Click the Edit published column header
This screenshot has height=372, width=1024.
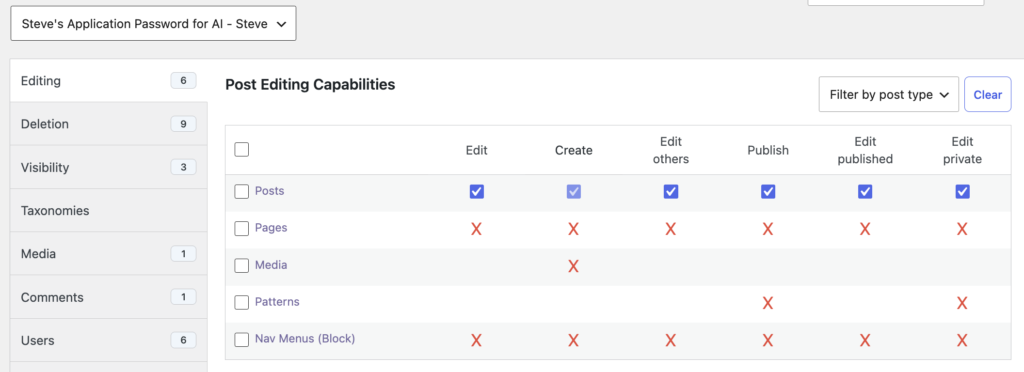(x=865, y=150)
